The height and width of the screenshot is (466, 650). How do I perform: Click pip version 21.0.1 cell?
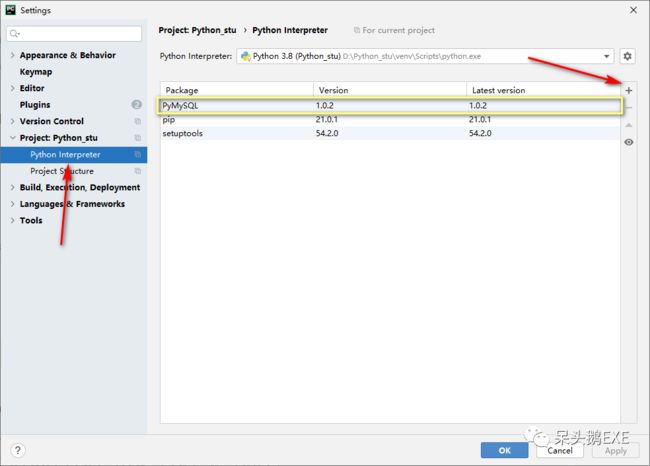[x=327, y=119]
